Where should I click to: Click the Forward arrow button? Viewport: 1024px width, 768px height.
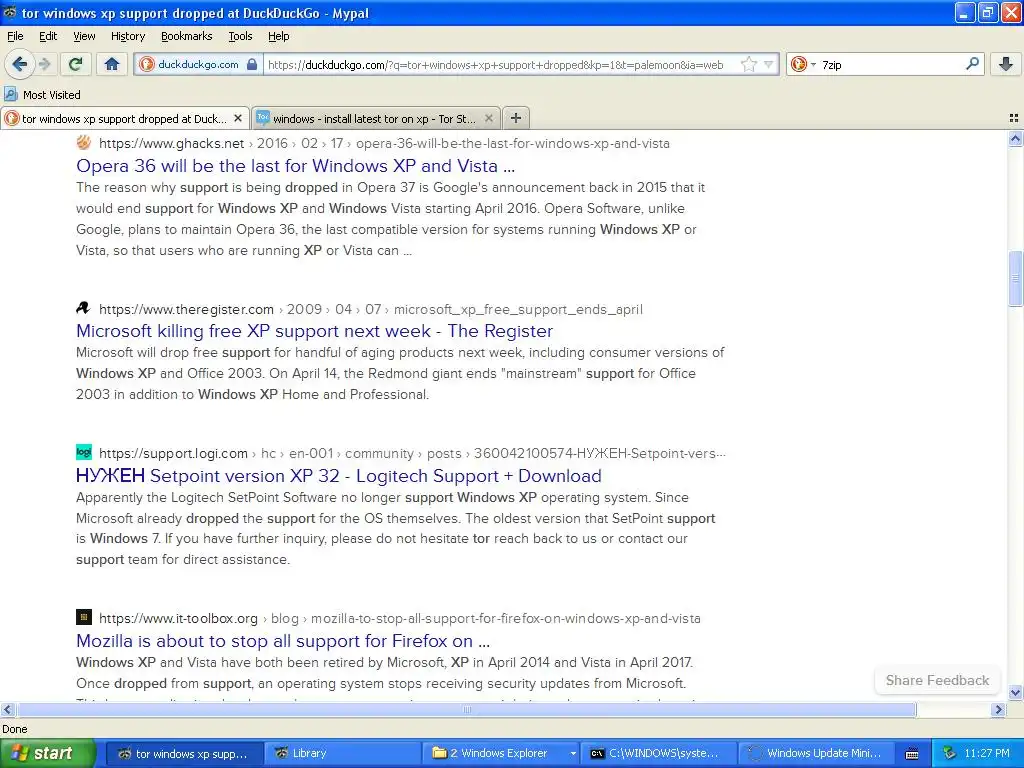pyautogui.click(x=44, y=64)
